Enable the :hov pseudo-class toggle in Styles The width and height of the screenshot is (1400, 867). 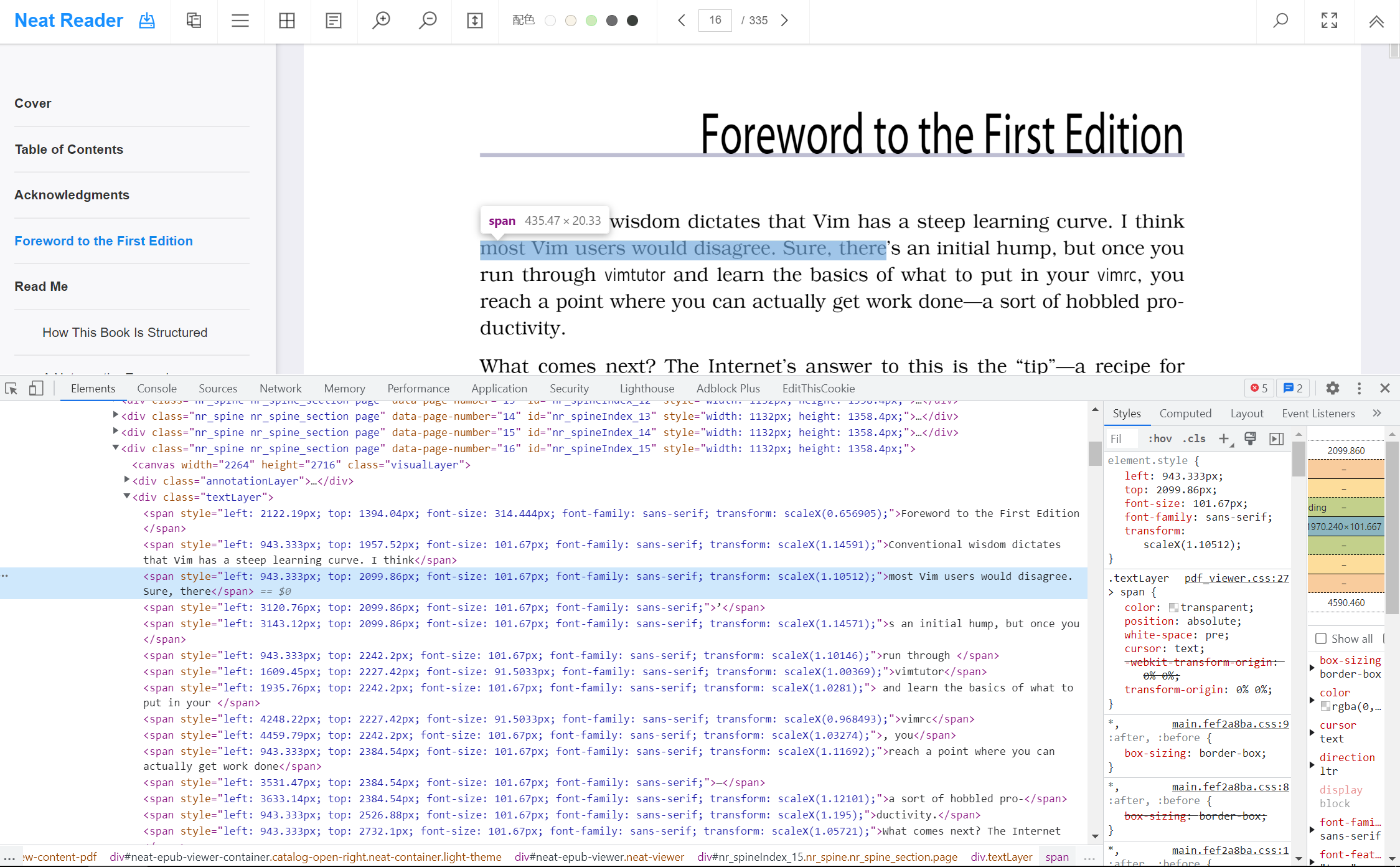(1160, 438)
